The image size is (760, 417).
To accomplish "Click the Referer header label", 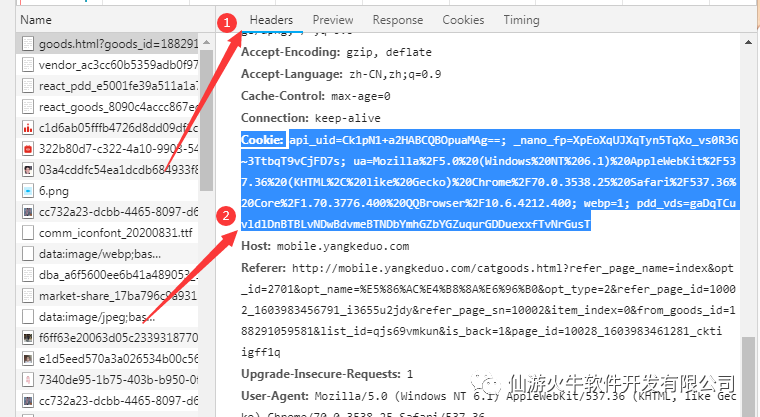I will 264,268.
